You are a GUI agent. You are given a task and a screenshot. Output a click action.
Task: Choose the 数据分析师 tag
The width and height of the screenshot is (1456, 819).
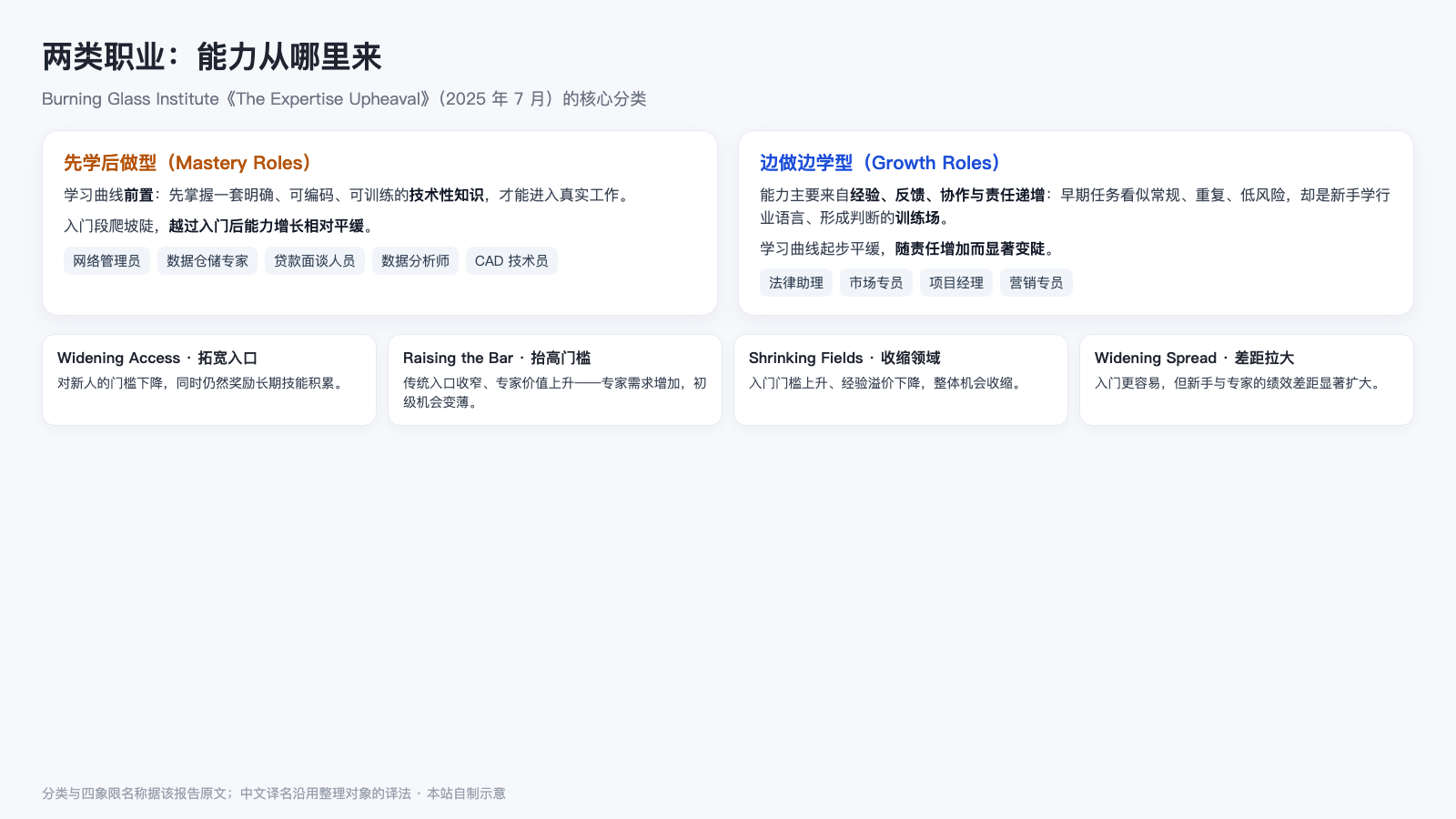tap(415, 261)
